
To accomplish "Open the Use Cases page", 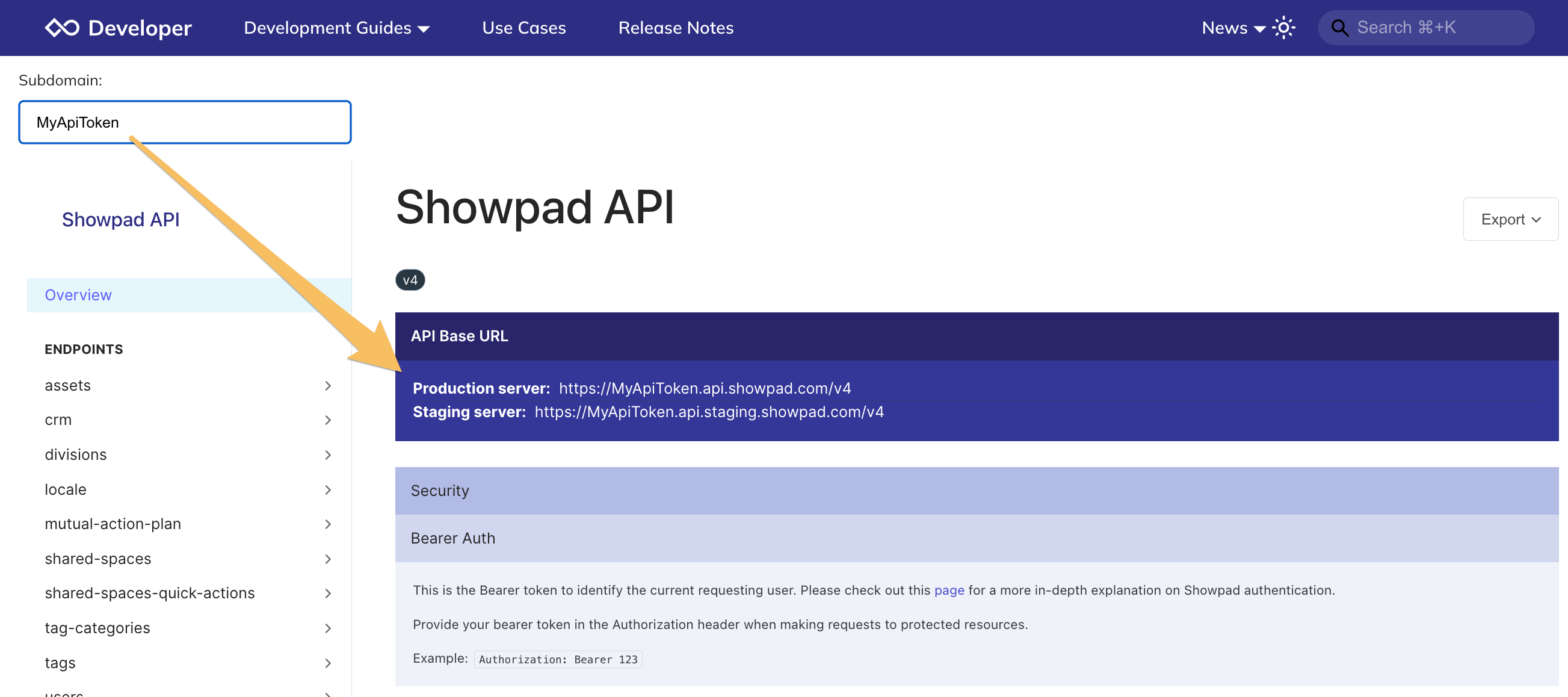I will [x=523, y=28].
